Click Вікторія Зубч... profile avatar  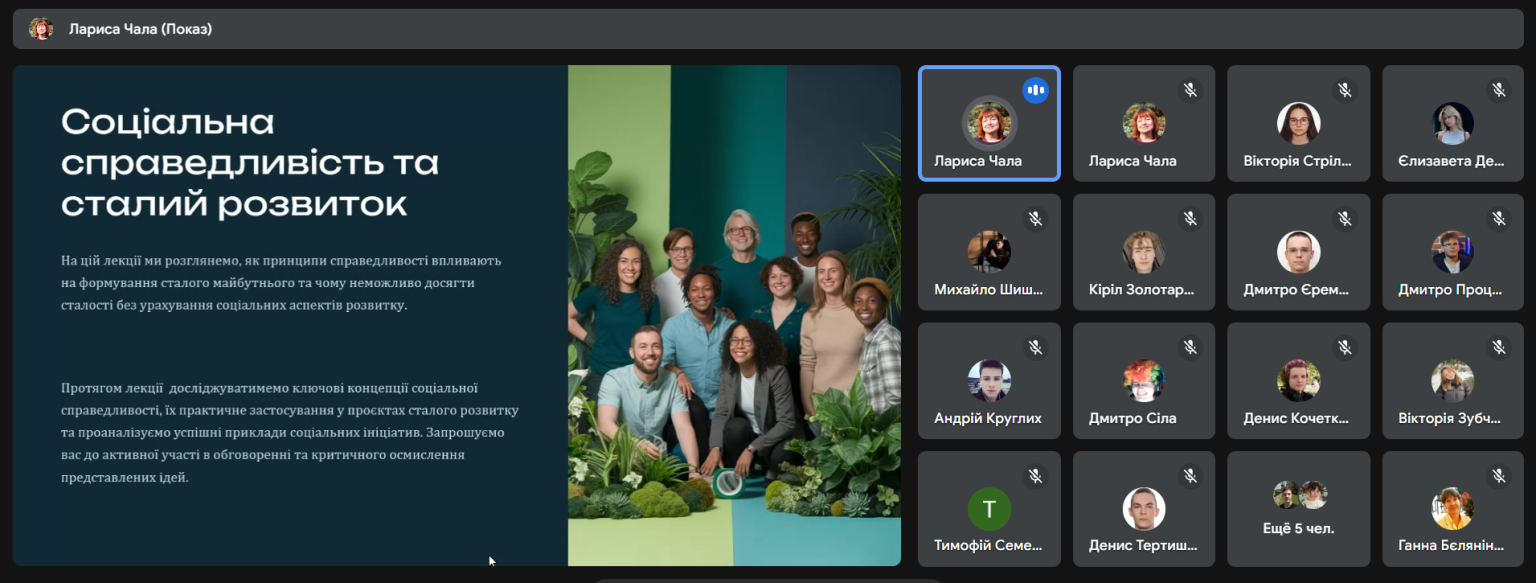(1452, 381)
